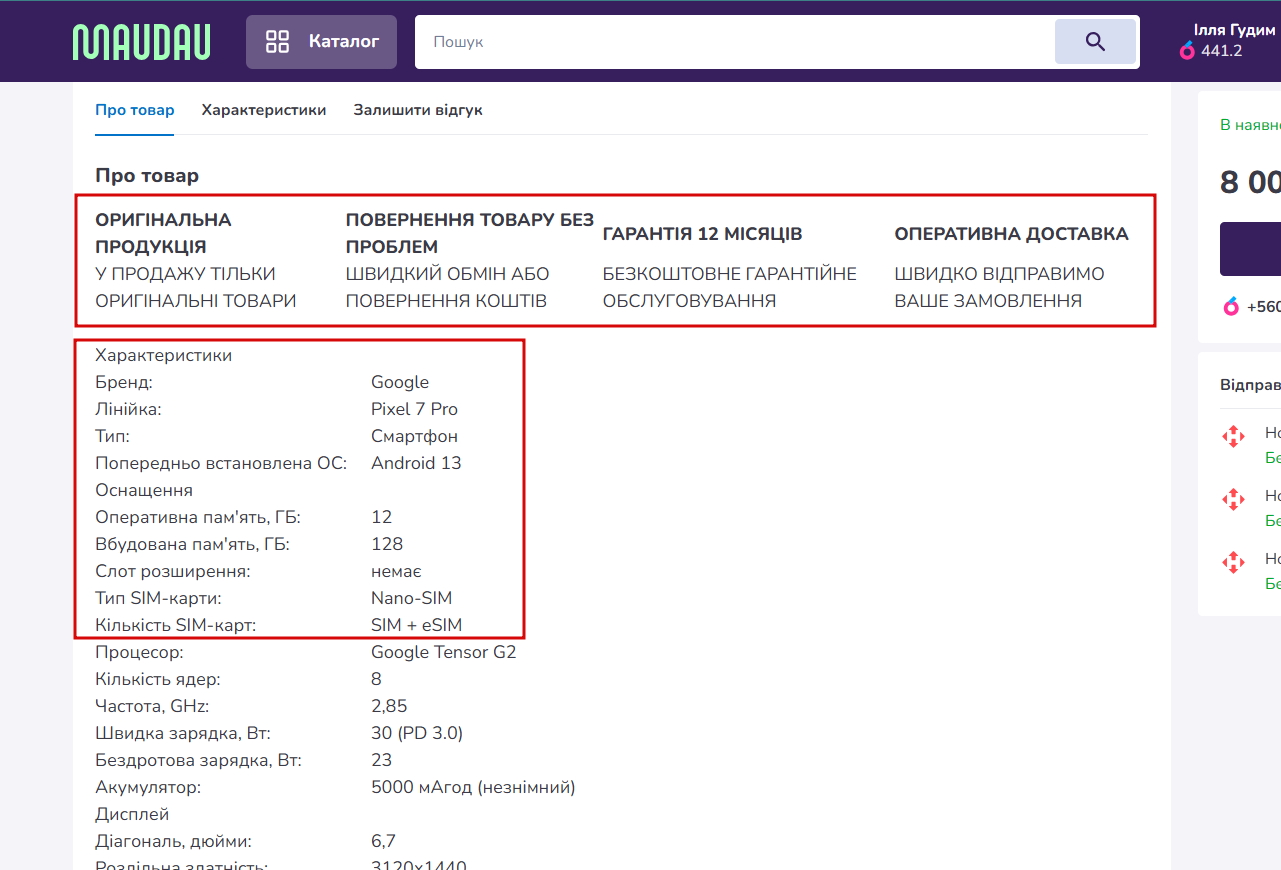Click the Оперативна пам'ять, ГБ label
Screen dimensions: 1281x870
[198, 517]
